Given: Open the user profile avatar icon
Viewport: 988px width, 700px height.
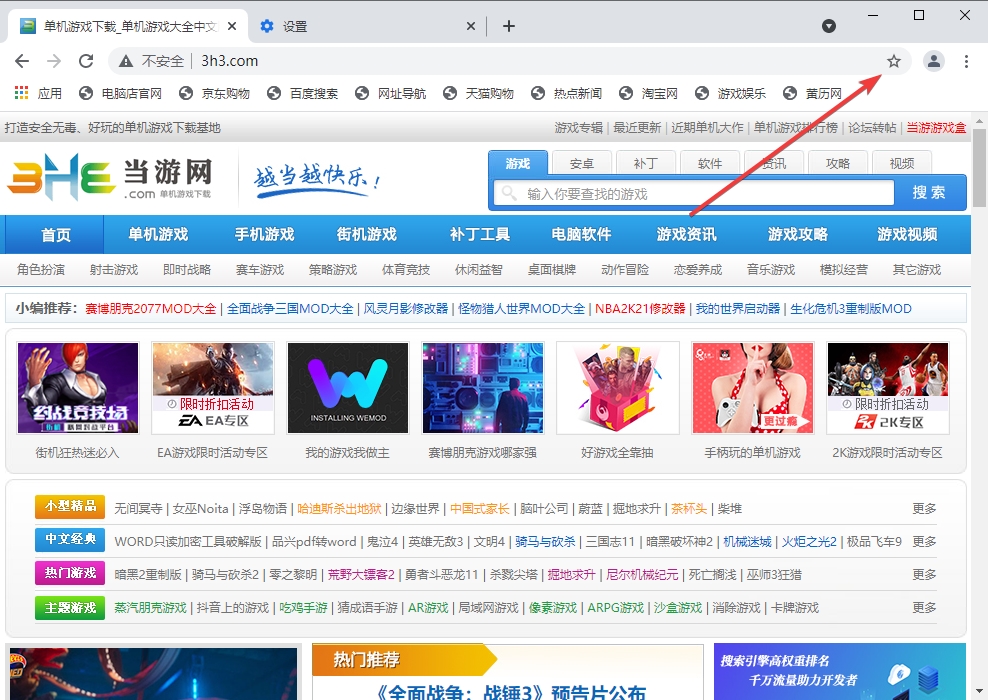Looking at the screenshot, I should (x=934, y=61).
